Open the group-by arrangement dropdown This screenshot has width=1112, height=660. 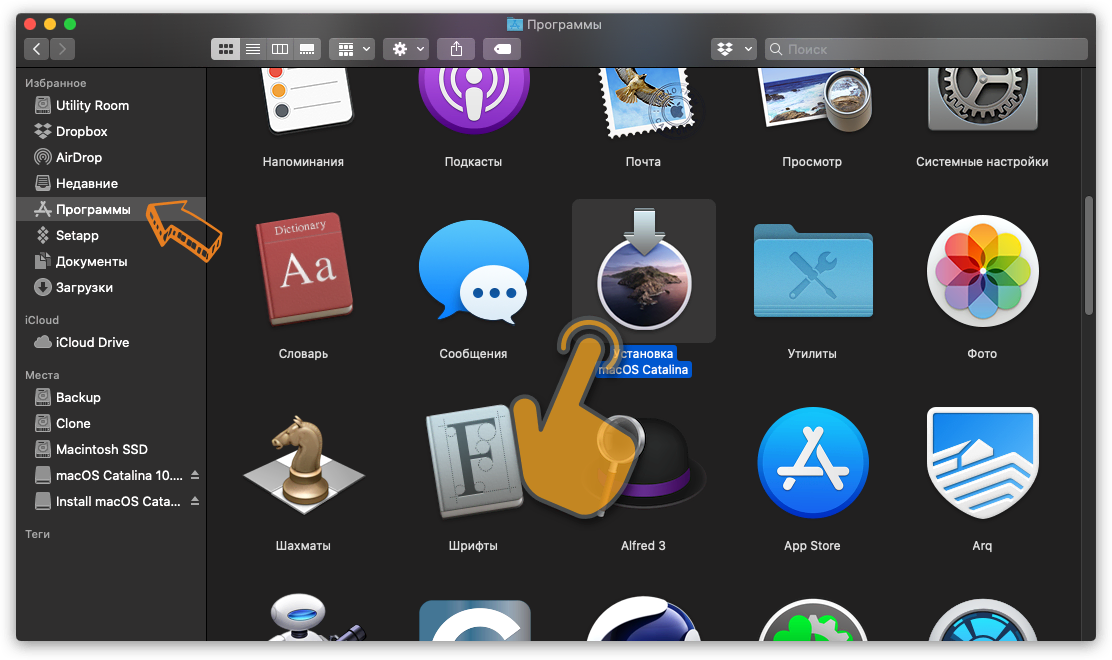click(352, 49)
